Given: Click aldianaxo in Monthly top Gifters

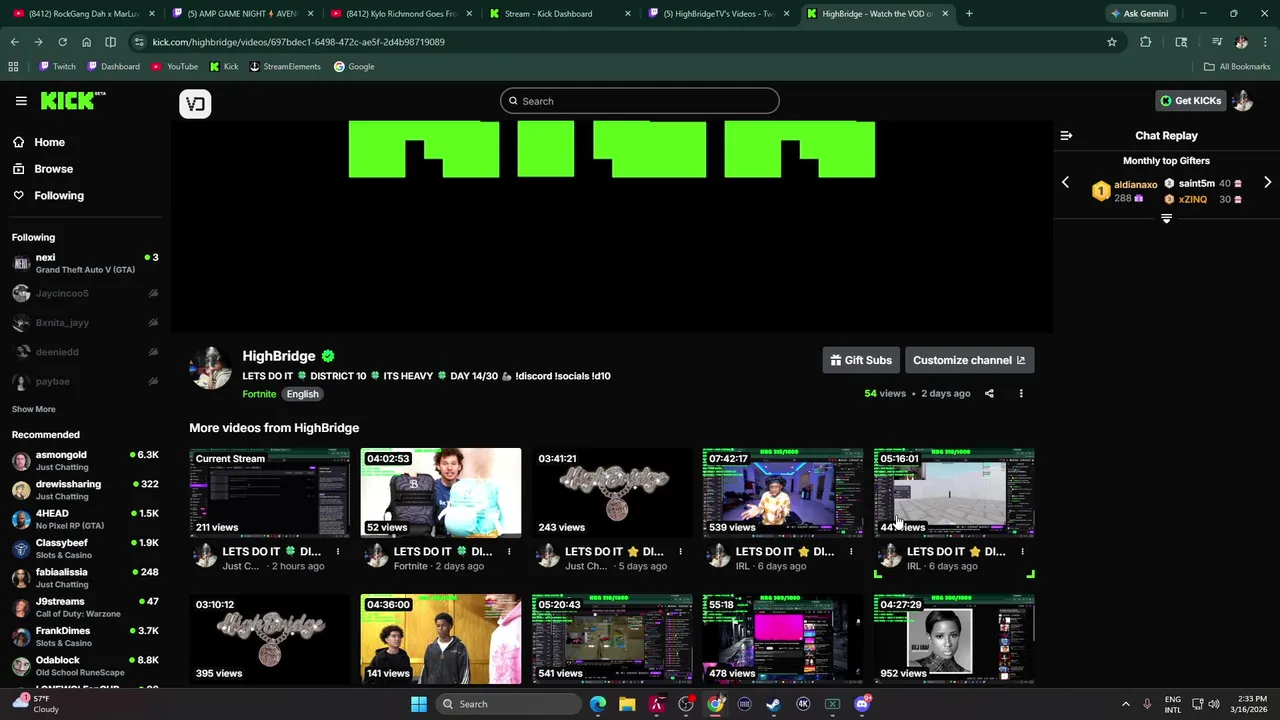Looking at the screenshot, I should [1135, 185].
